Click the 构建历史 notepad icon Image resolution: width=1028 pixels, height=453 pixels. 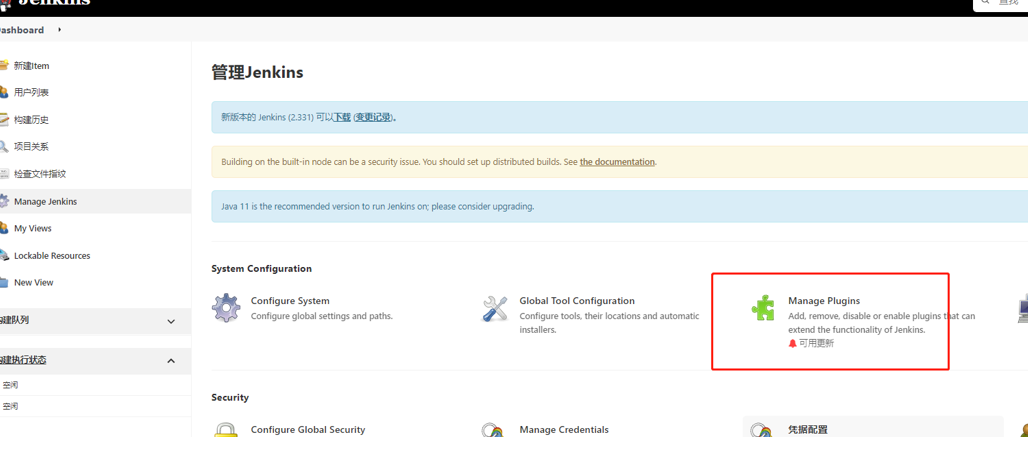[x=3, y=120]
